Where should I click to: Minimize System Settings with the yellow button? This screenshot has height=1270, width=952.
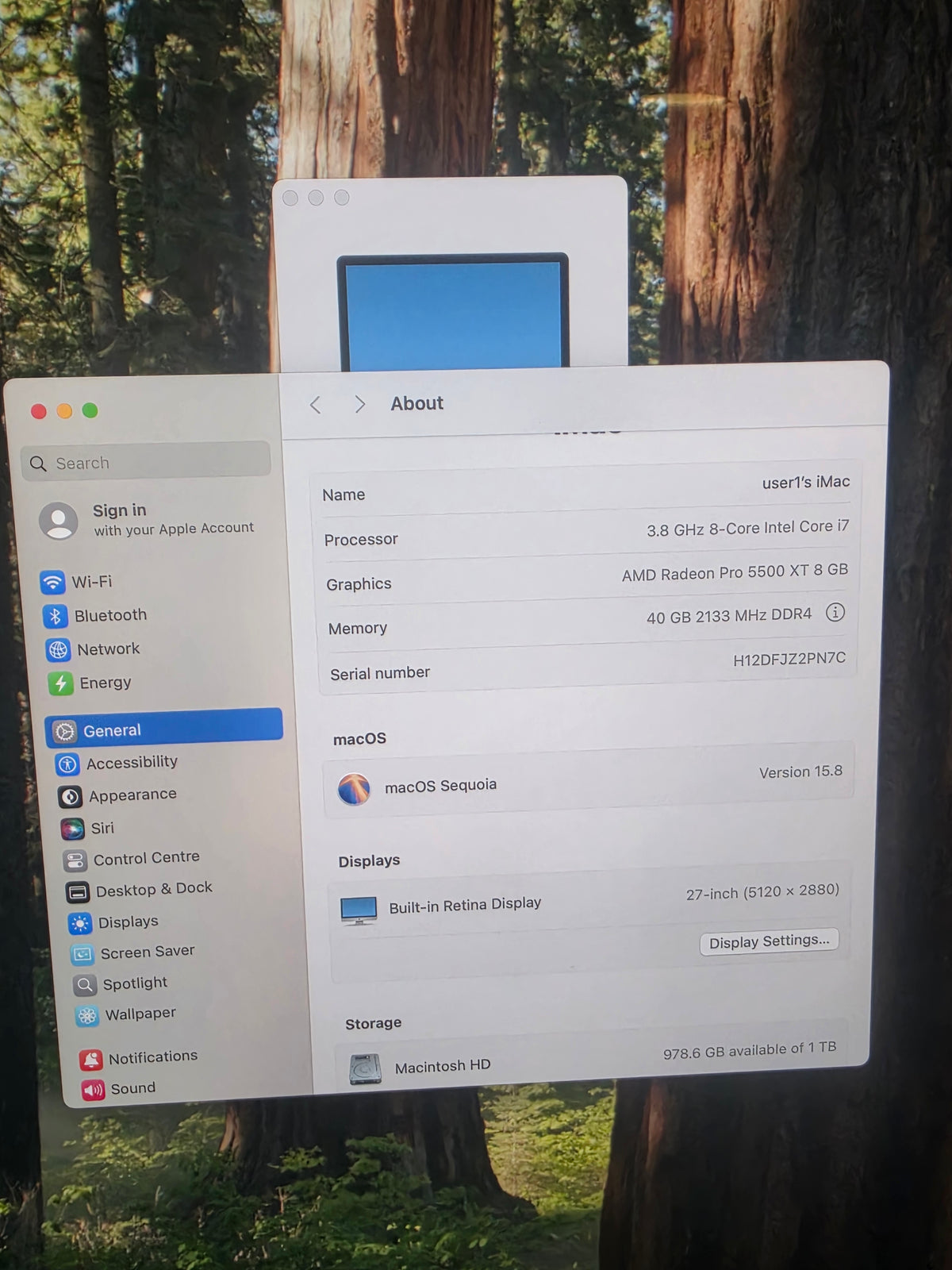64,410
